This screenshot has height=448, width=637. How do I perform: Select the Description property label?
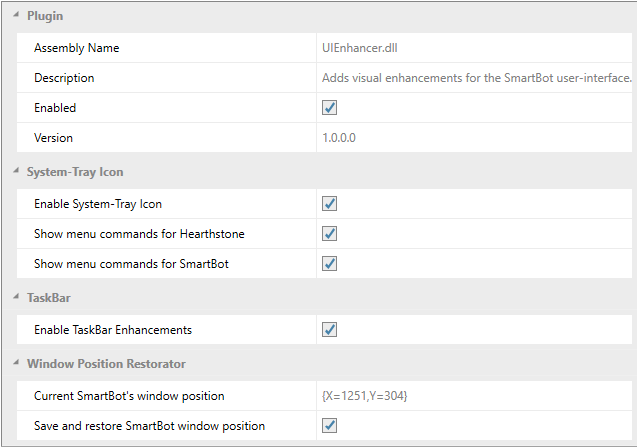pos(64,78)
